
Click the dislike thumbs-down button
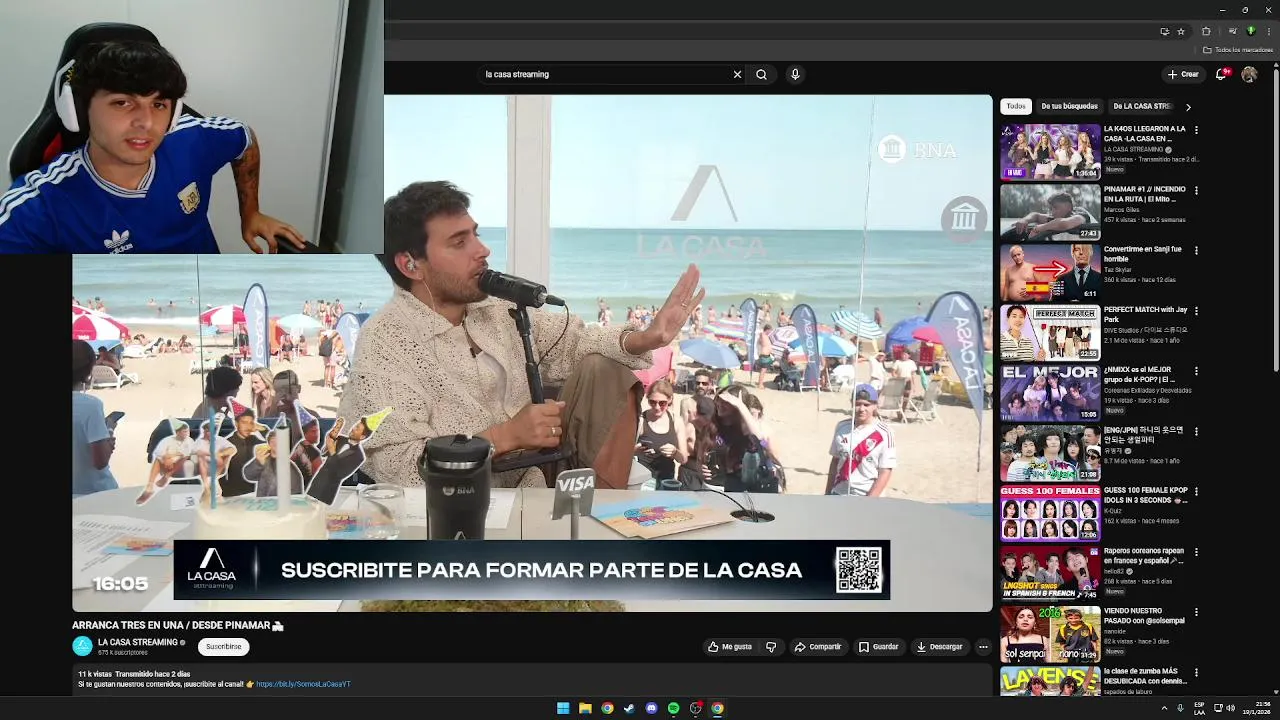771,647
